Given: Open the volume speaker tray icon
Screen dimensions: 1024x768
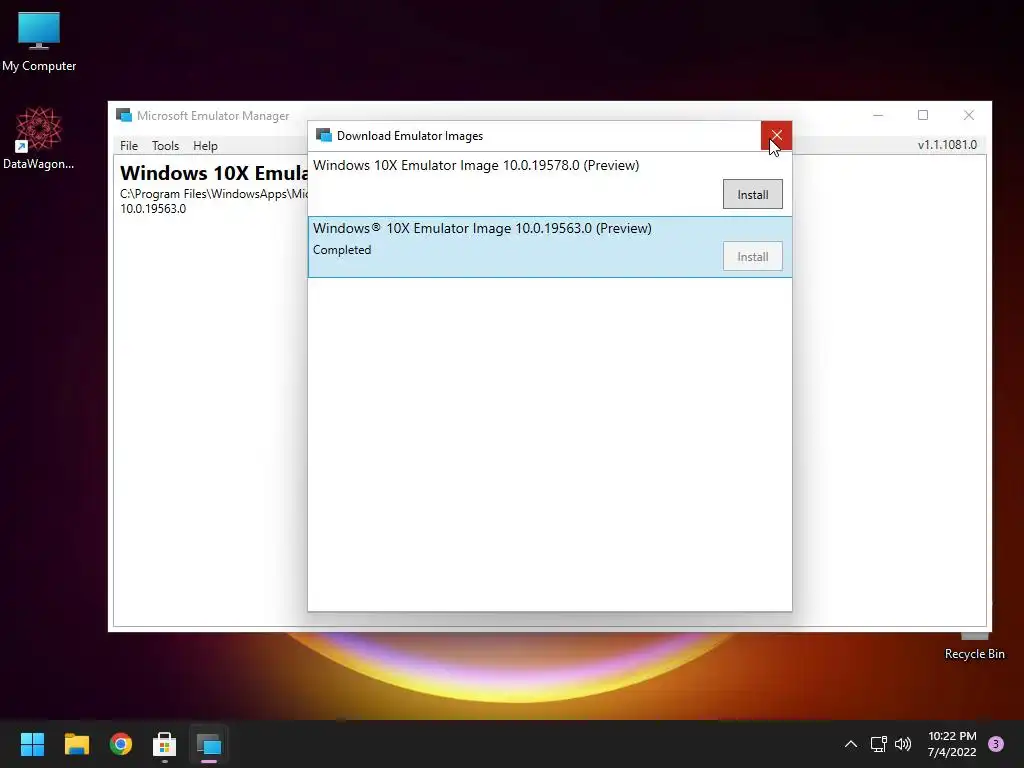Looking at the screenshot, I should click(903, 744).
